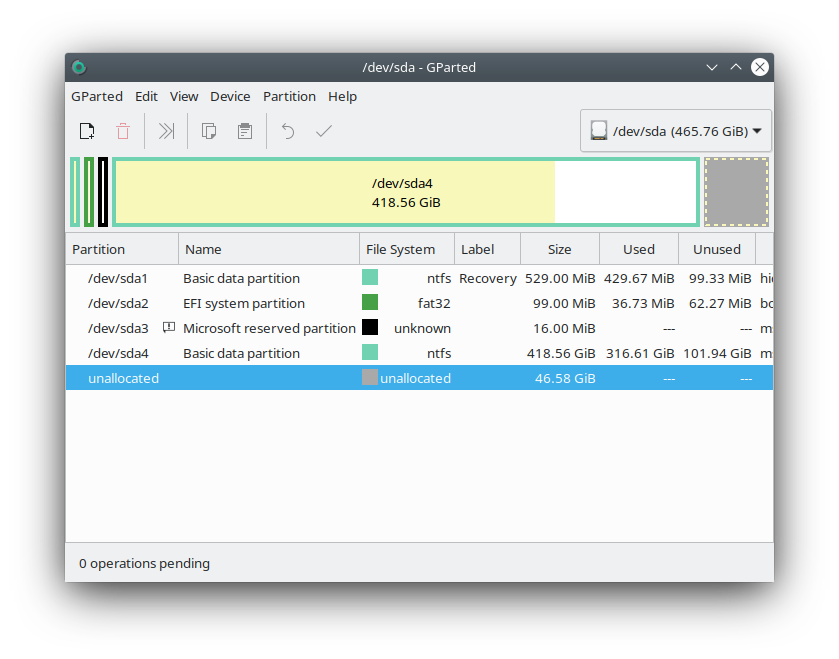This screenshot has width=839, height=659.
Task: Click the "529.00 MiB" size value
Action: point(560,278)
